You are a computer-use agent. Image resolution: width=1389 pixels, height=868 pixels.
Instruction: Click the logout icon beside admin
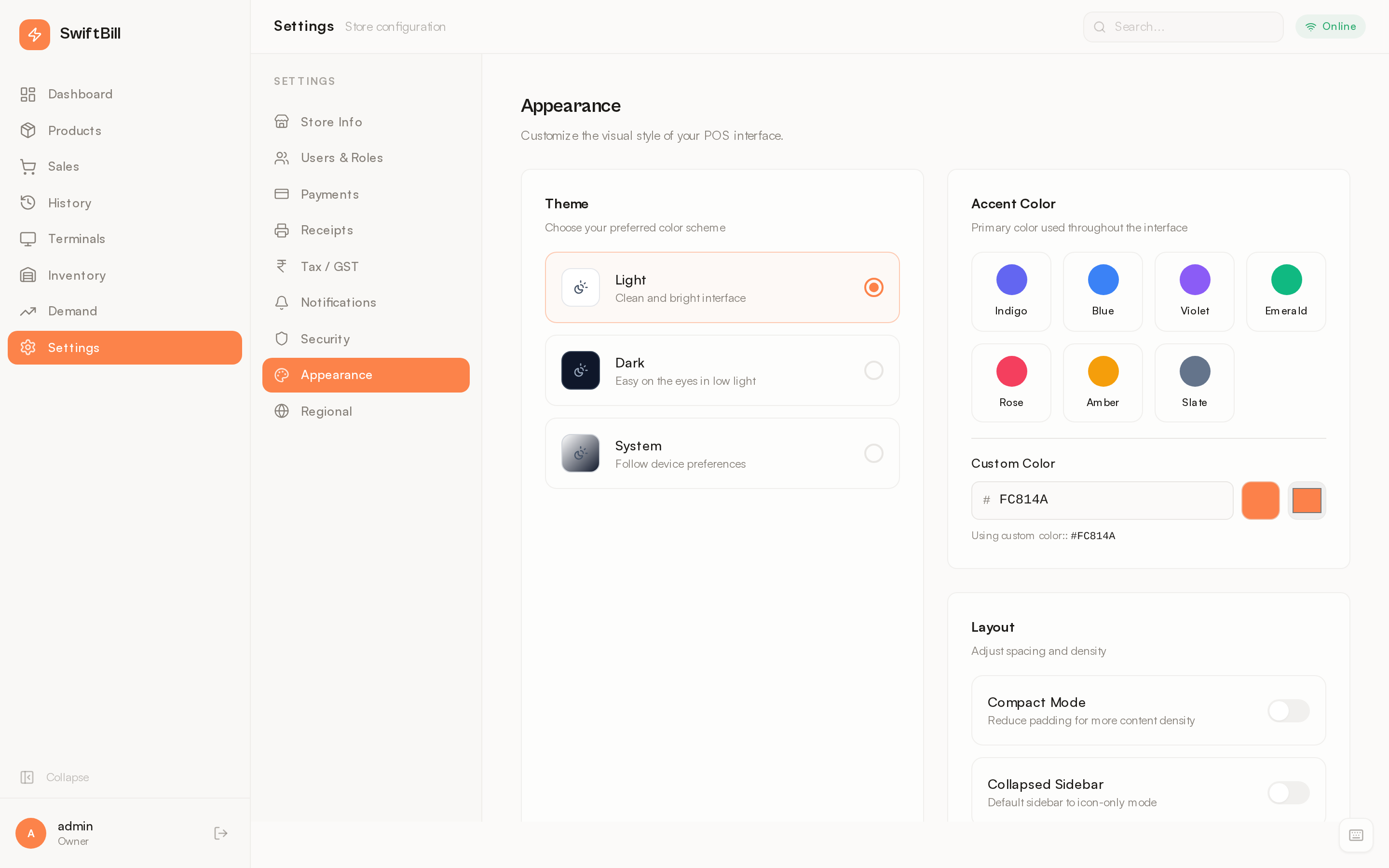point(221,833)
